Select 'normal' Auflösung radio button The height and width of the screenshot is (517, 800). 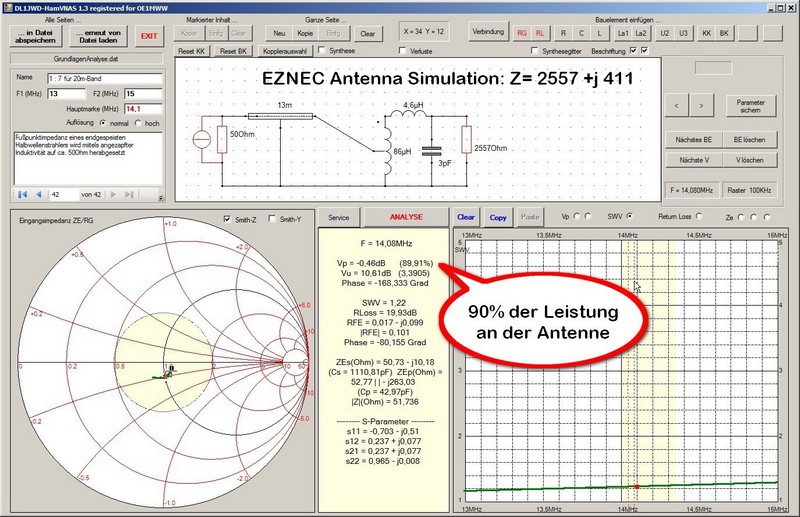pos(103,123)
